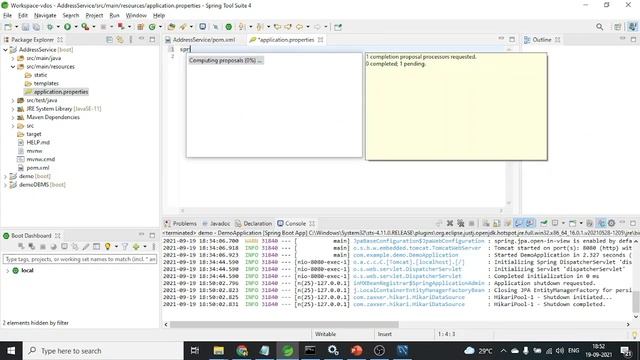Expand src/test/java folder
This screenshot has width=640, height=360.
point(13,100)
